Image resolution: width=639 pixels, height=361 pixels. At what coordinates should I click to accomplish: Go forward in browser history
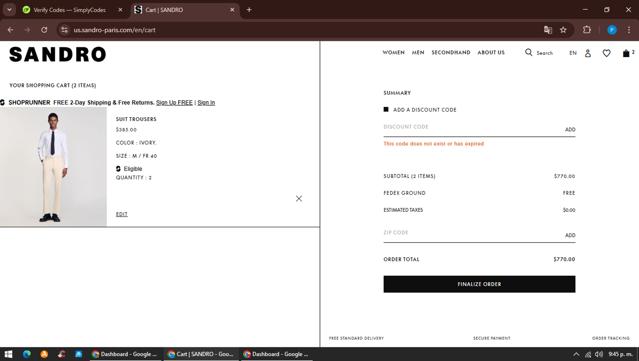(x=27, y=30)
